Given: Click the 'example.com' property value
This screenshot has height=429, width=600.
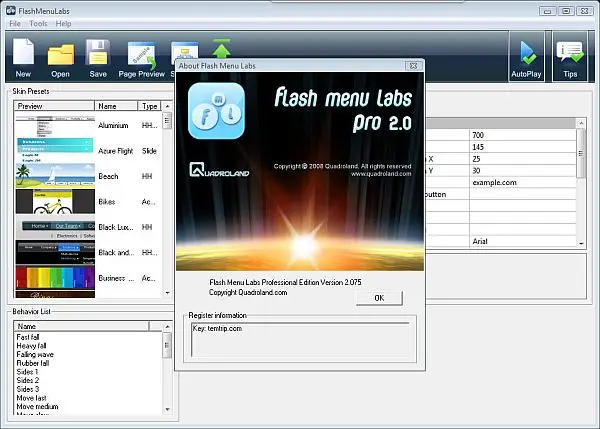Looking at the screenshot, I should click(x=494, y=183).
